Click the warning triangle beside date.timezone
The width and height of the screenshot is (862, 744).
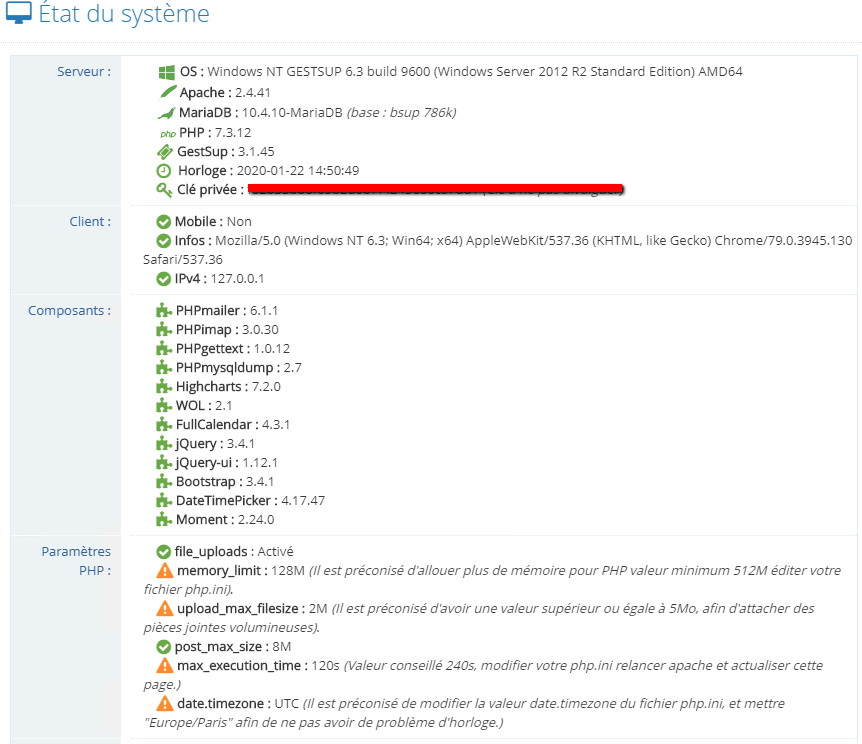tap(164, 703)
